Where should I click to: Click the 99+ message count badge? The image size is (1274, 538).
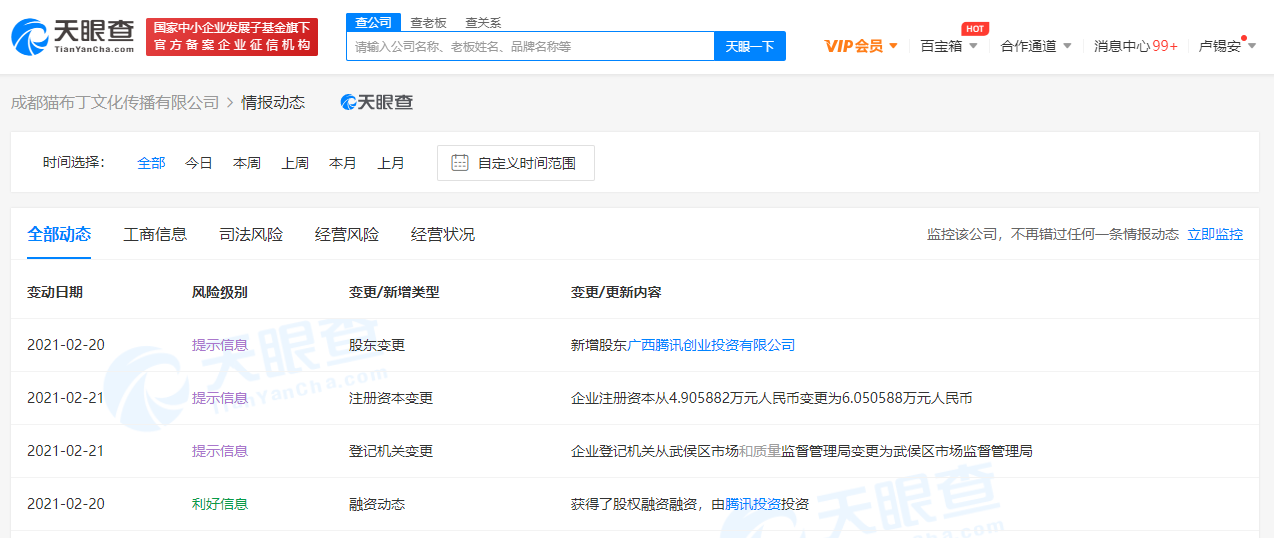[x=1165, y=46]
